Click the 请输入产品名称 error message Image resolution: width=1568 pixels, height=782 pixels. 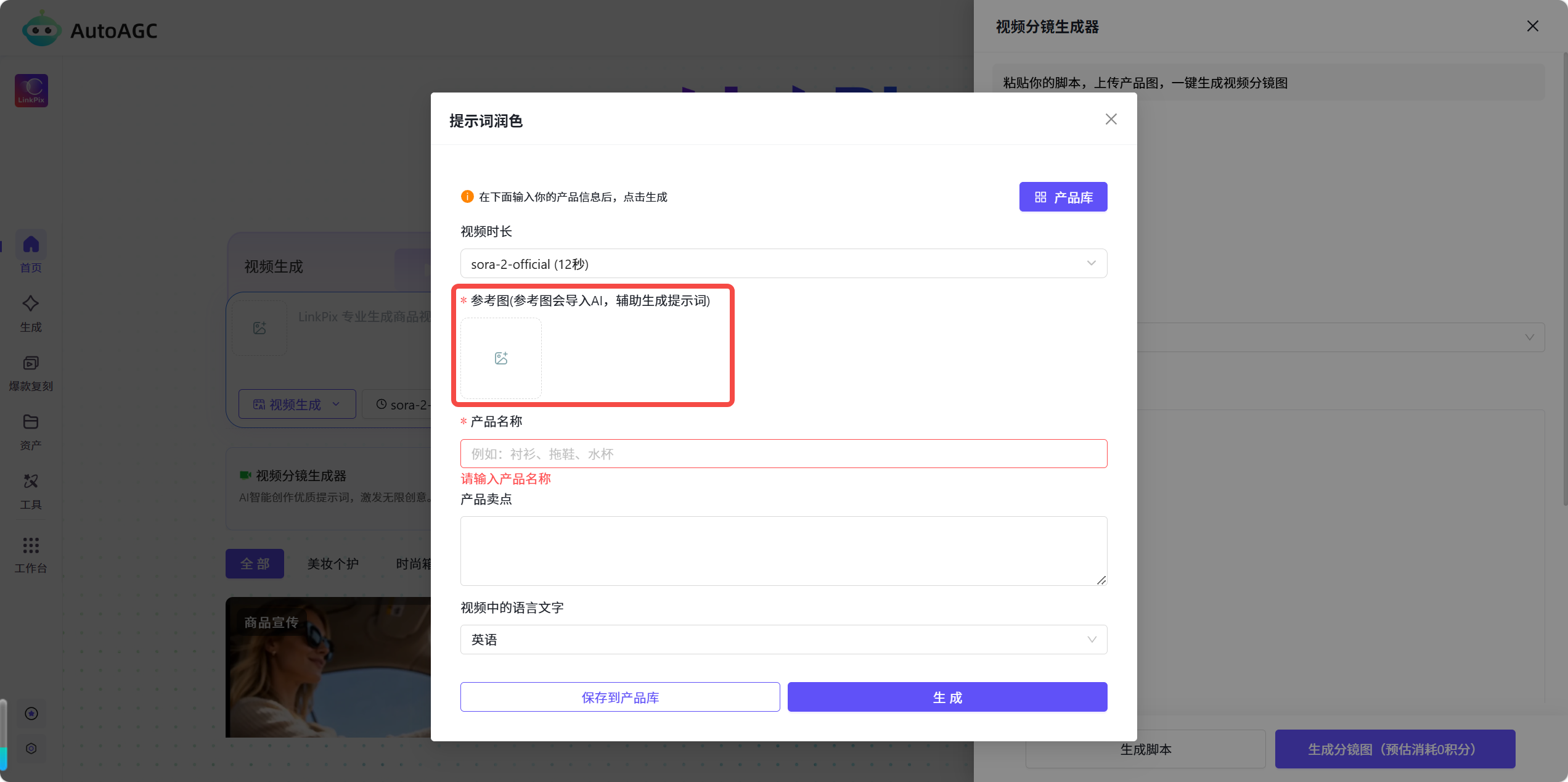[x=505, y=479]
